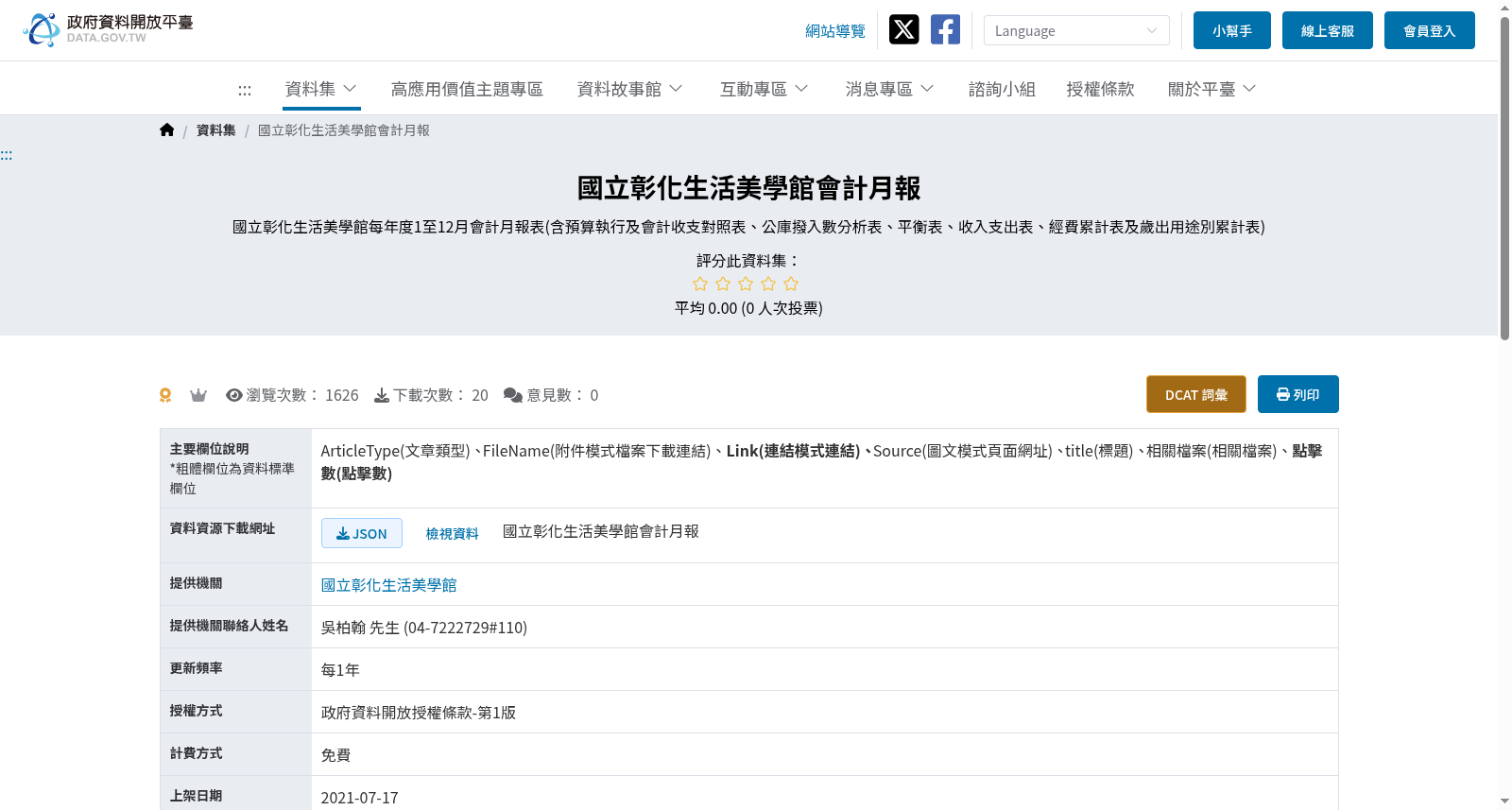Click the 更新頻率 row header

click(196, 668)
